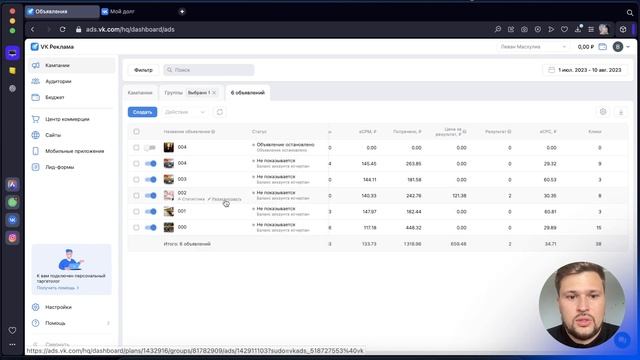Click the Фильтр button
Screen dimensions: 640x360
(x=143, y=70)
